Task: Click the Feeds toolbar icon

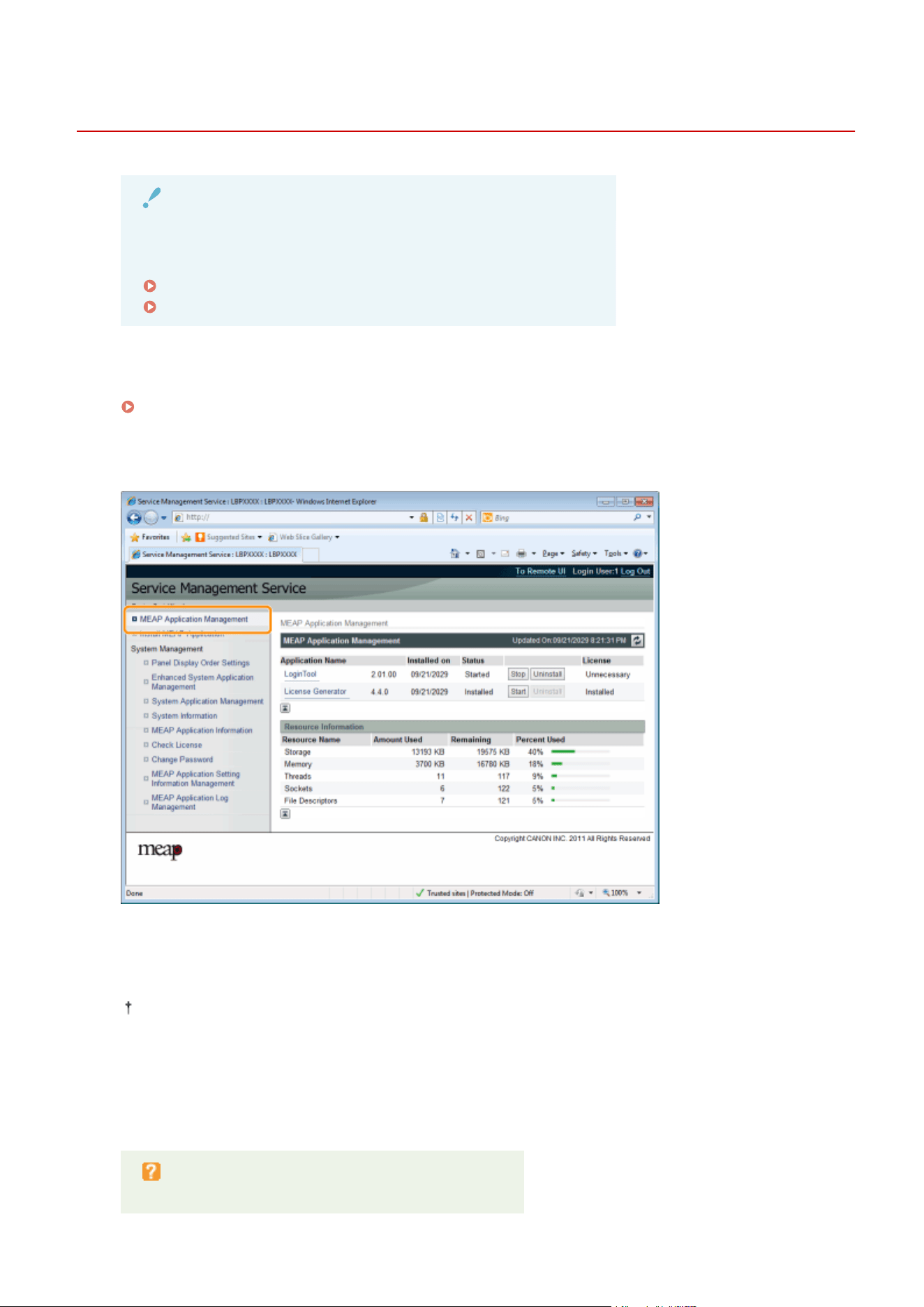Action: pyautogui.click(x=480, y=554)
